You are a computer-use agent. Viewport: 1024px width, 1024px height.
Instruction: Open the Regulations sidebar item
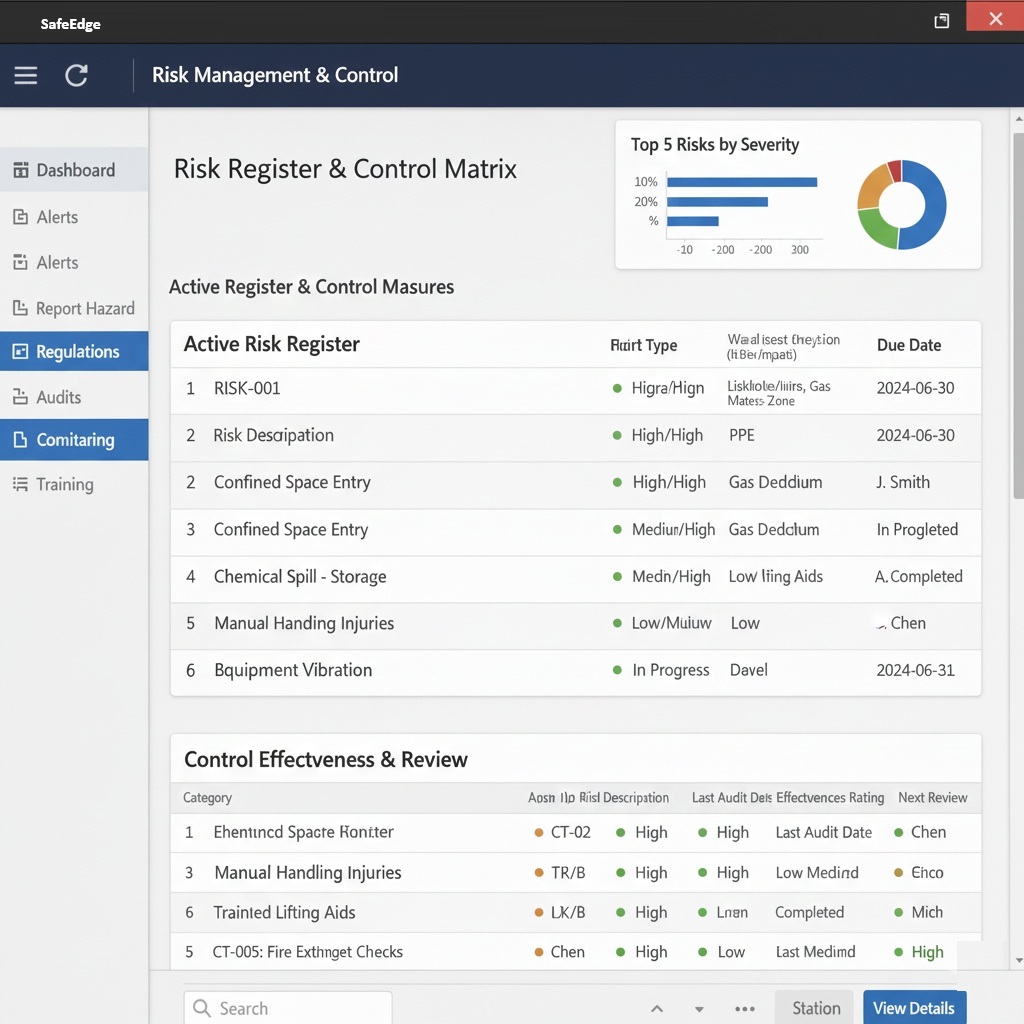75,352
